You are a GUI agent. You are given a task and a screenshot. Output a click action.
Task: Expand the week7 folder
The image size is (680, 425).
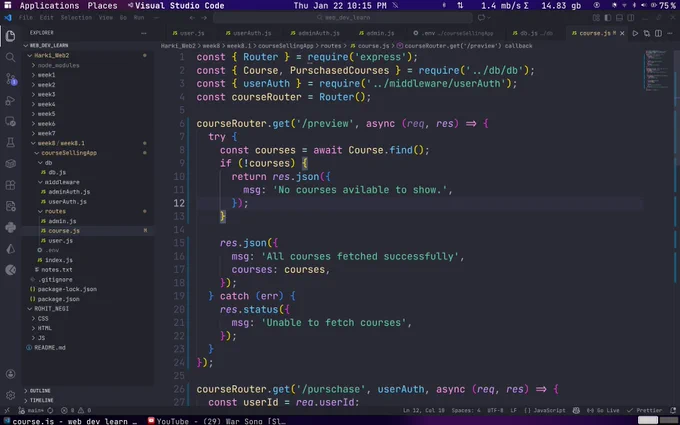click(x=88, y=134)
